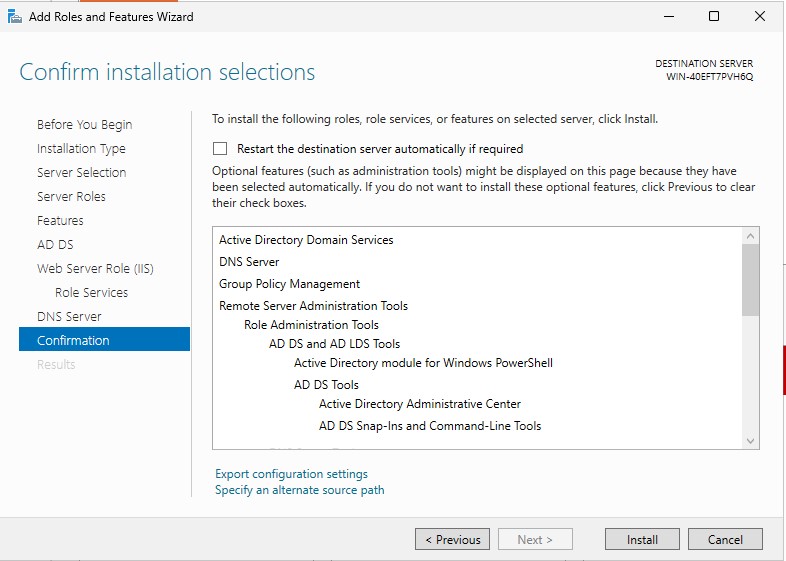786x561 pixels.
Task: Open Export configuration settings link
Action: (x=291, y=474)
